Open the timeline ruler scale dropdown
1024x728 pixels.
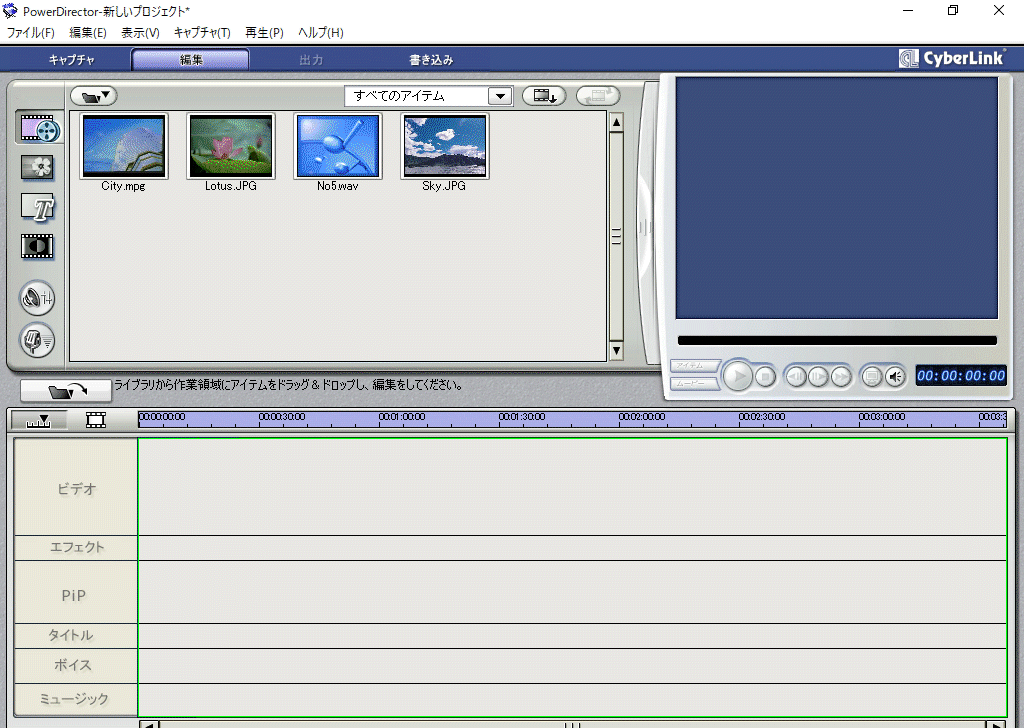(40, 420)
